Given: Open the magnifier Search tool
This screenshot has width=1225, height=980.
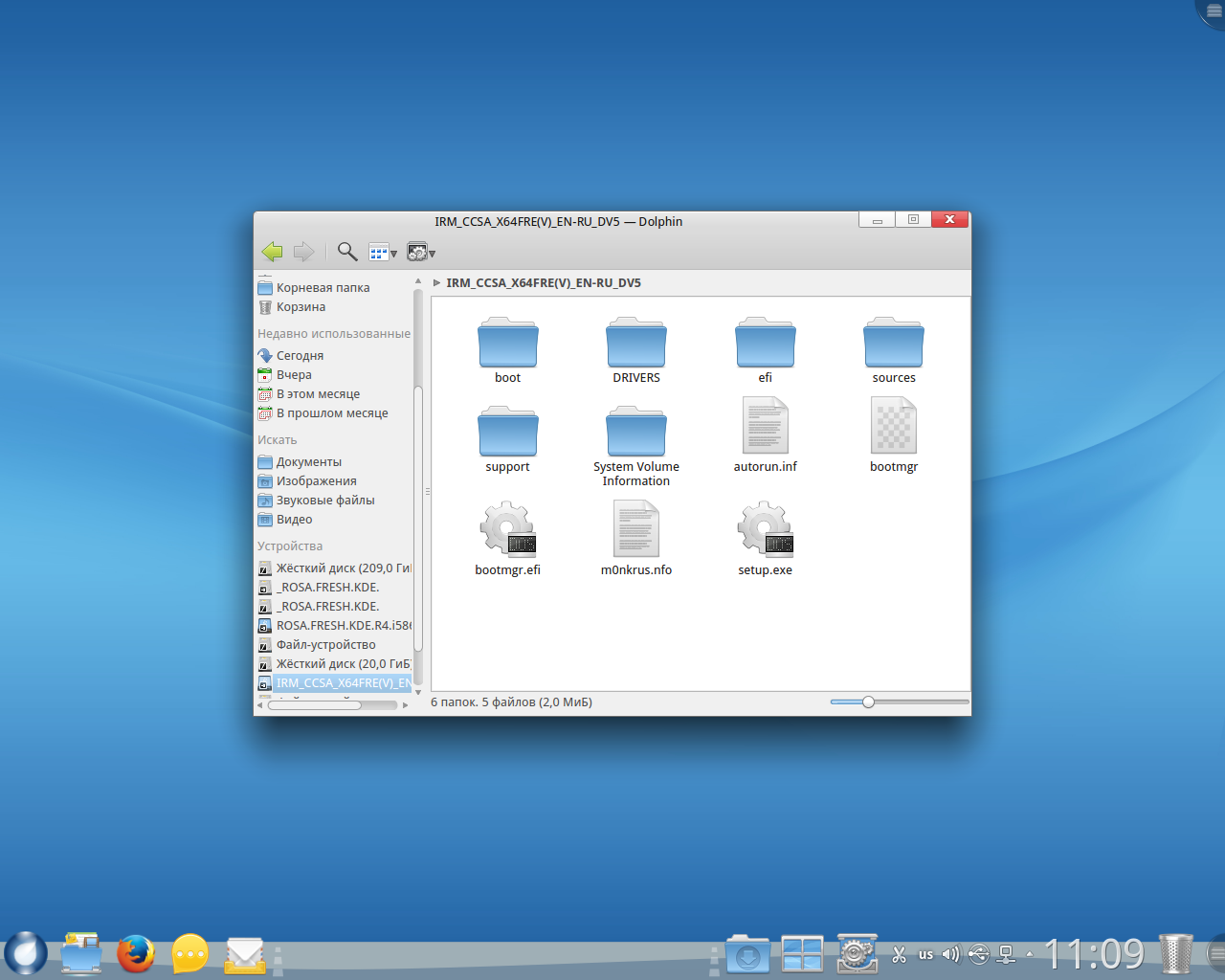Looking at the screenshot, I should point(347,252).
